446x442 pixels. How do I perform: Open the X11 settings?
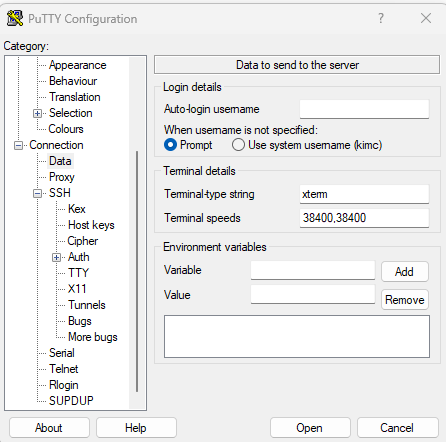pyautogui.click(x=77, y=289)
